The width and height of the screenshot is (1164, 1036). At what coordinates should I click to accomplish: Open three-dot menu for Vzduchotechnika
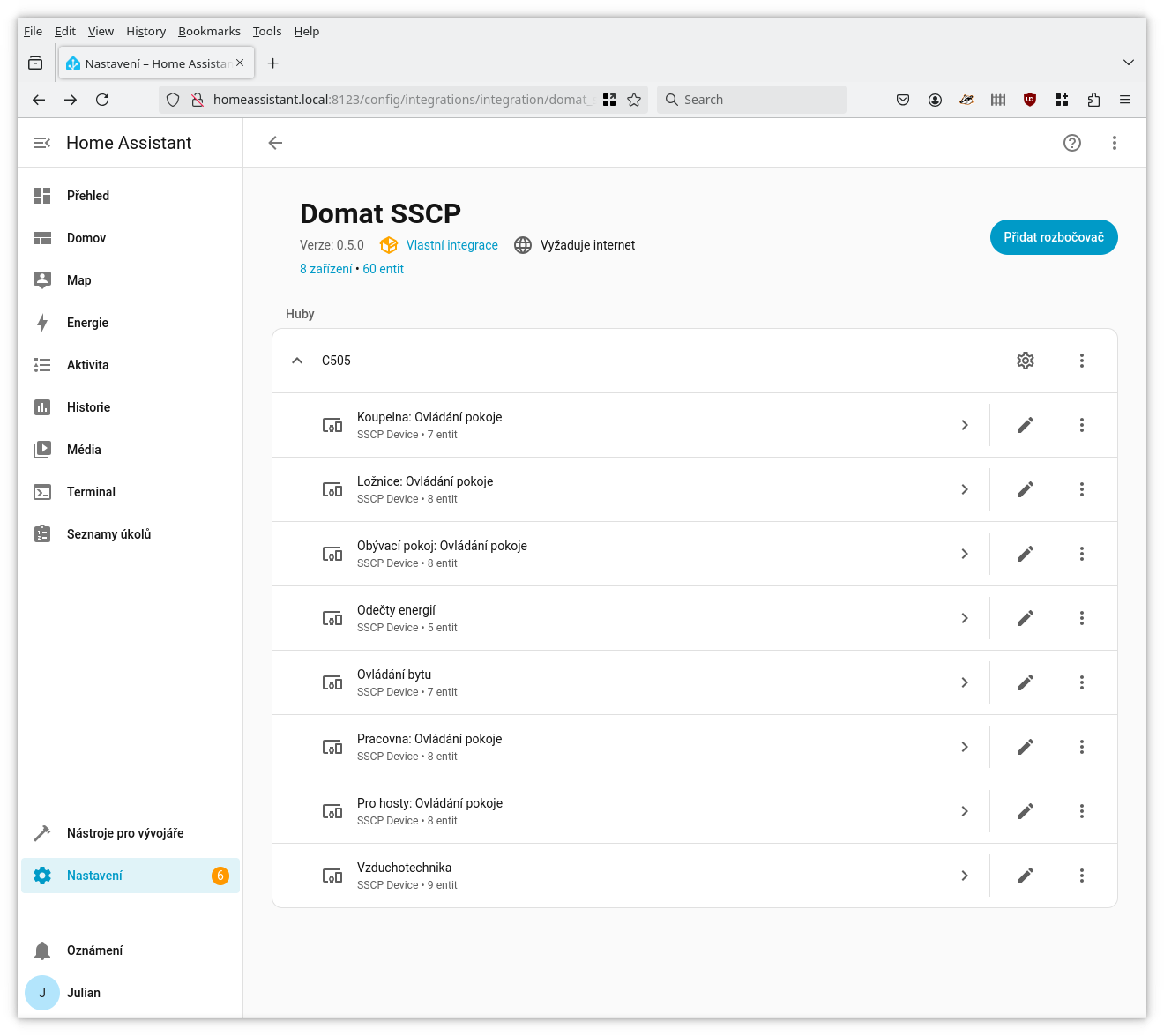point(1082,876)
